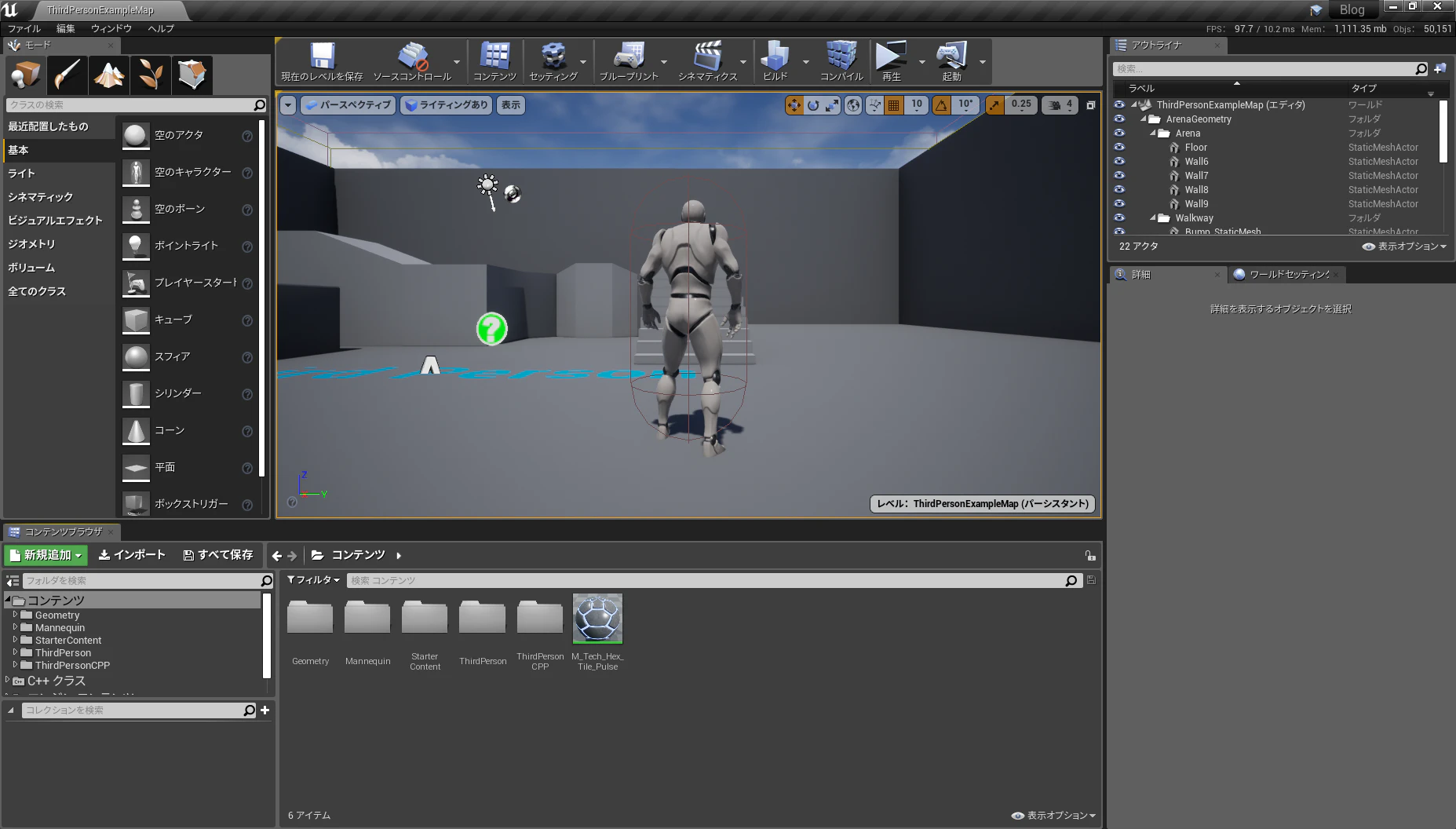Click the Launch toolbar button

(x=951, y=61)
